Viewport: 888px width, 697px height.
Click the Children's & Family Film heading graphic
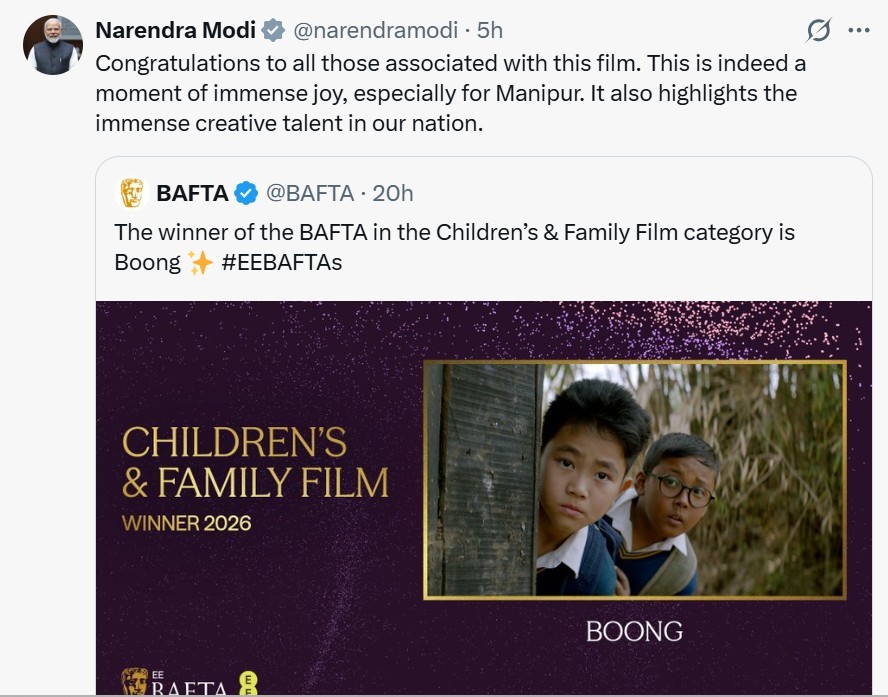[254, 462]
